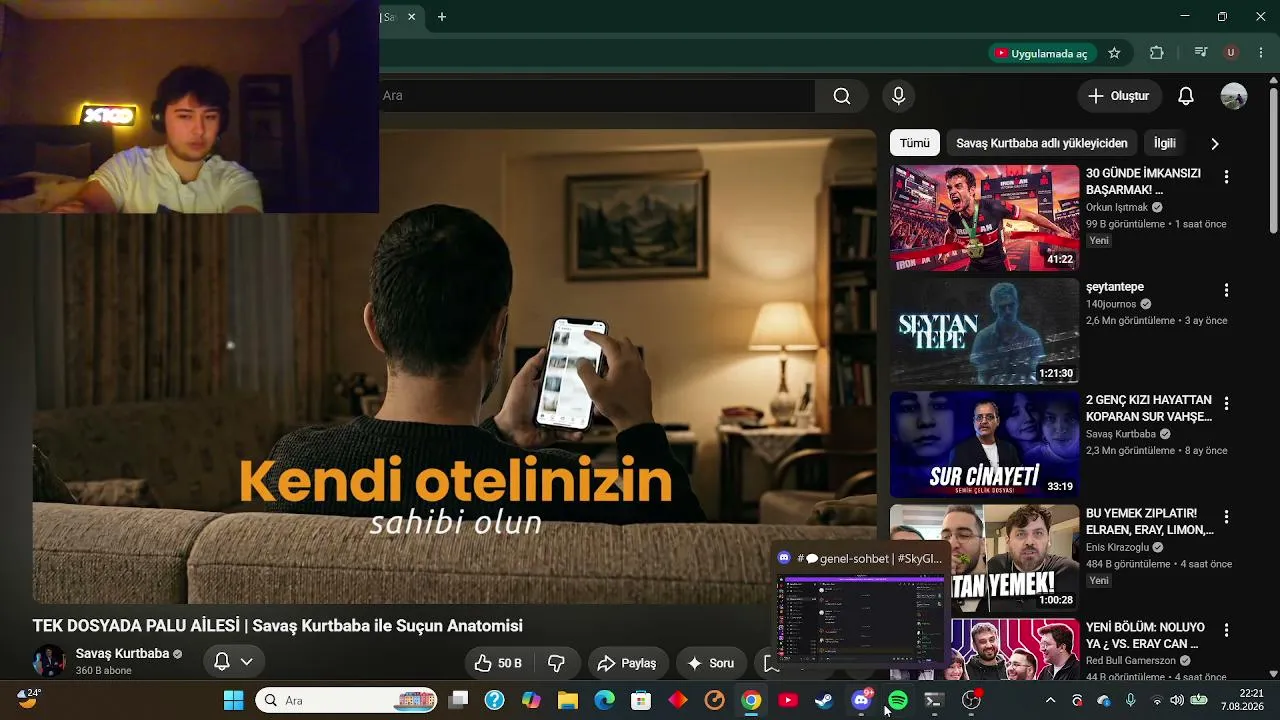The image size is (1280, 720).
Task: Open new Chrome tab with plus icon
Action: pos(442,17)
